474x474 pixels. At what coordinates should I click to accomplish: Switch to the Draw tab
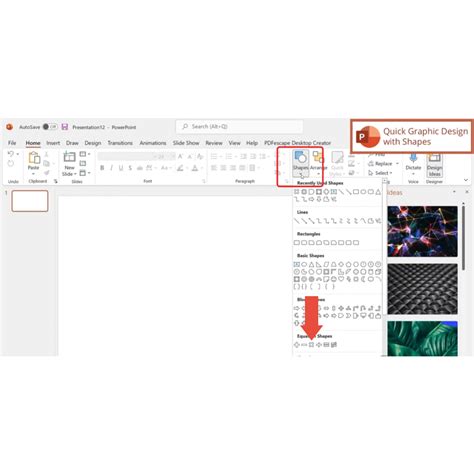coord(72,143)
